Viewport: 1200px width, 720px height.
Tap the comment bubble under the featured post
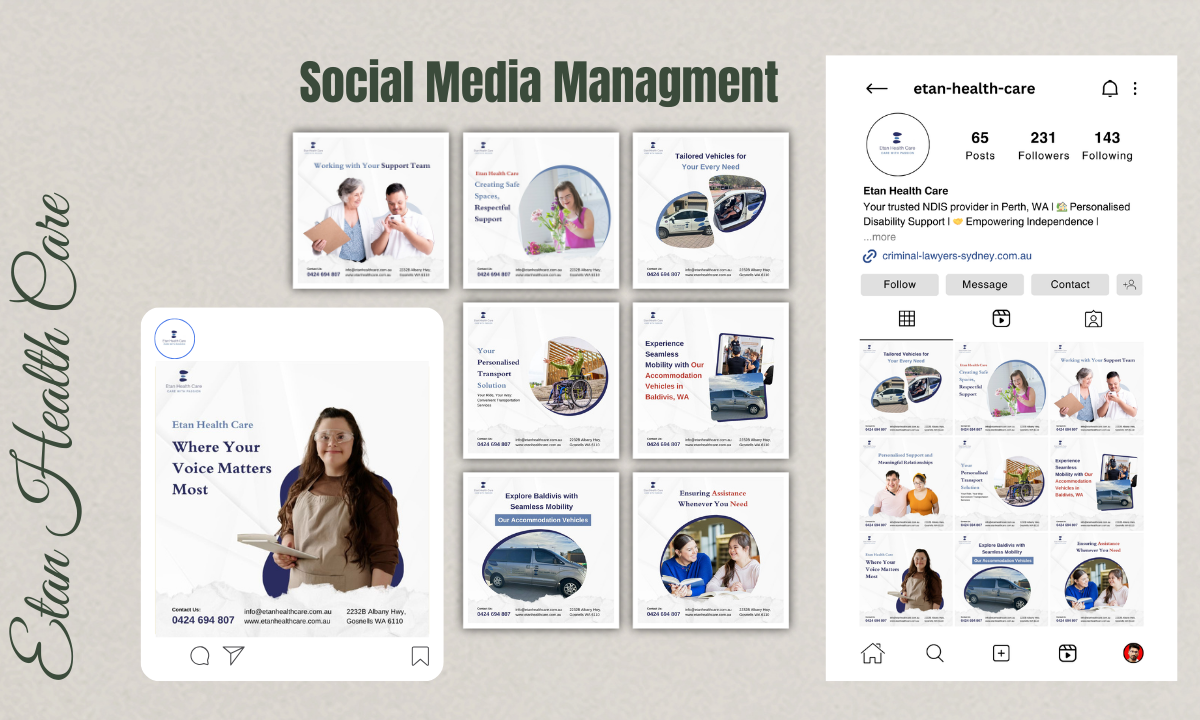click(200, 656)
